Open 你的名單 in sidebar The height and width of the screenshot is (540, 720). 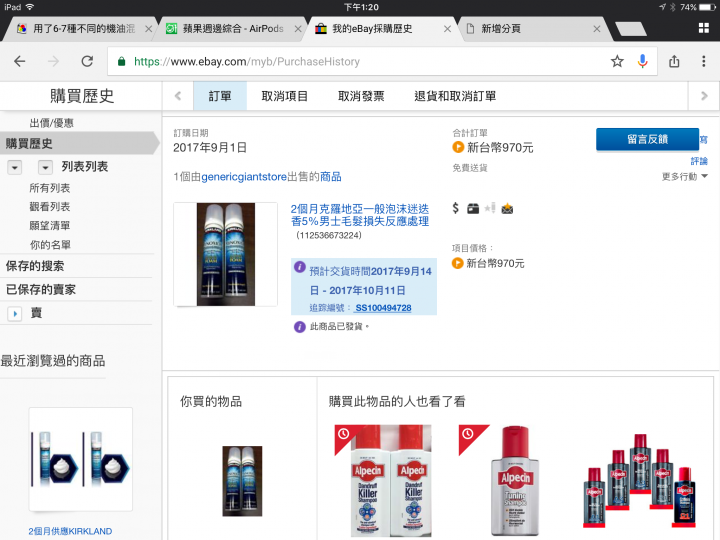pyautogui.click(x=50, y=245)
